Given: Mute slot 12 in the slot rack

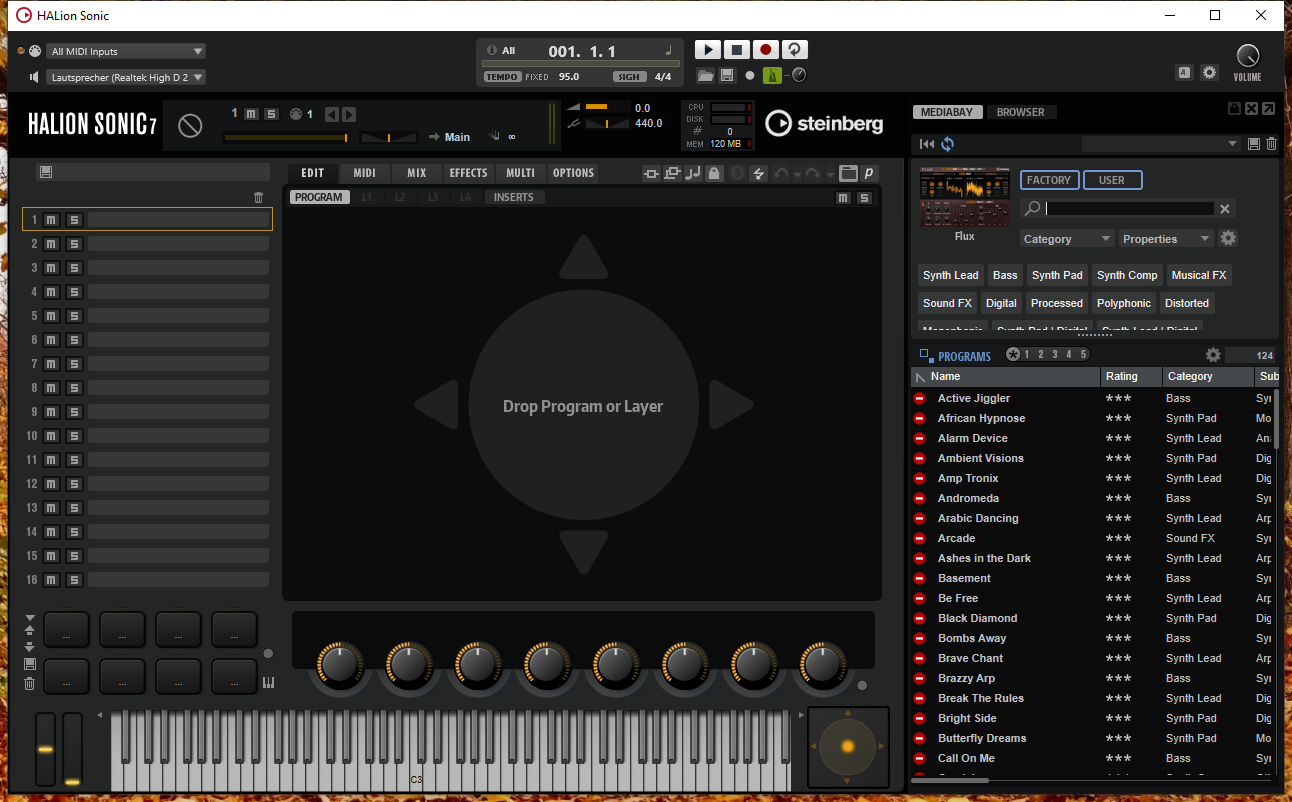Looking at the screenshot, I should pyautogui.click(x=51, y=484).
